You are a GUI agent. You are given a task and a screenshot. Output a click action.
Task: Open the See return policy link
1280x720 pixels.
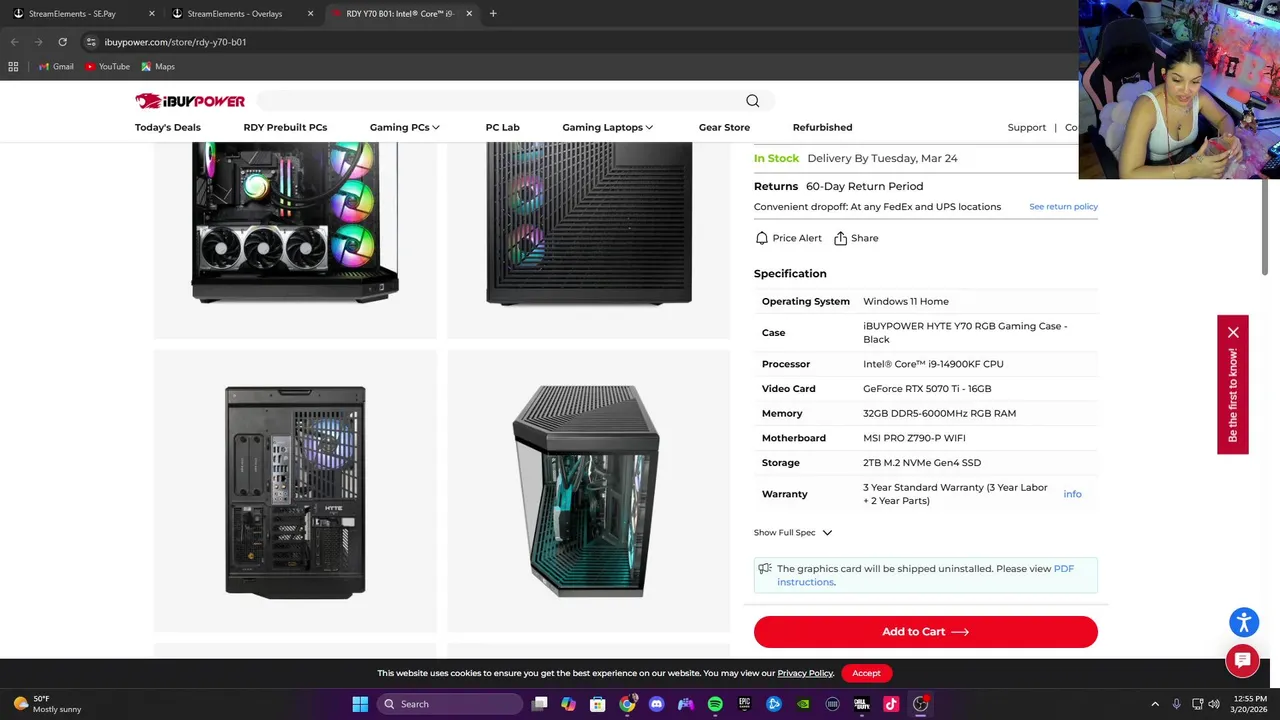[x=1063, y=207]
